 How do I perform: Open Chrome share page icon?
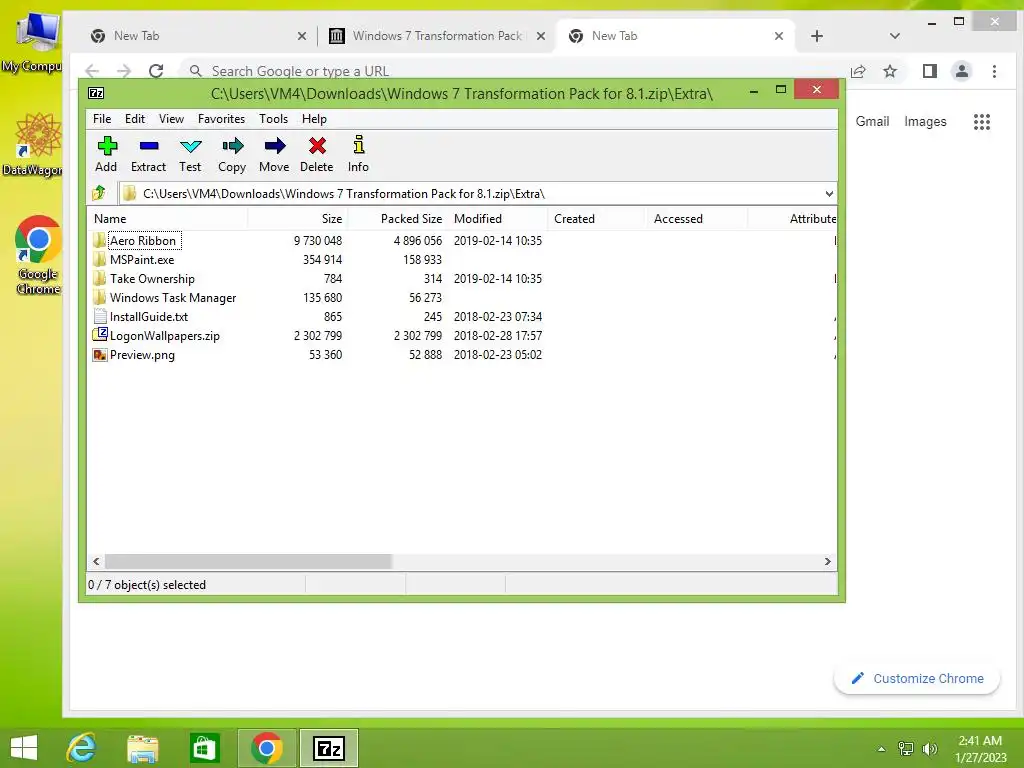pos(858,71)
